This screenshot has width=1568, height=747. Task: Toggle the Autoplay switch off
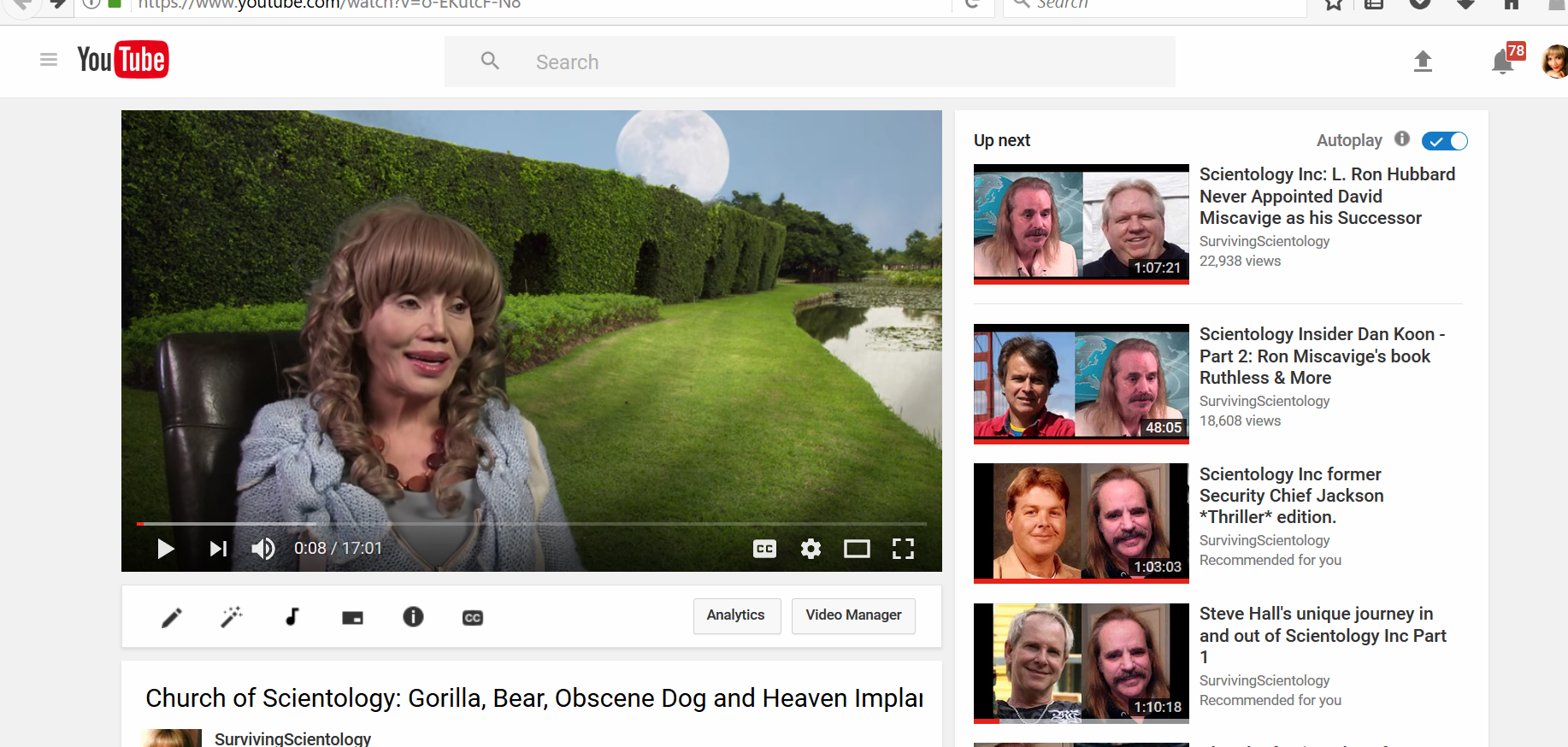[1445, 141]
